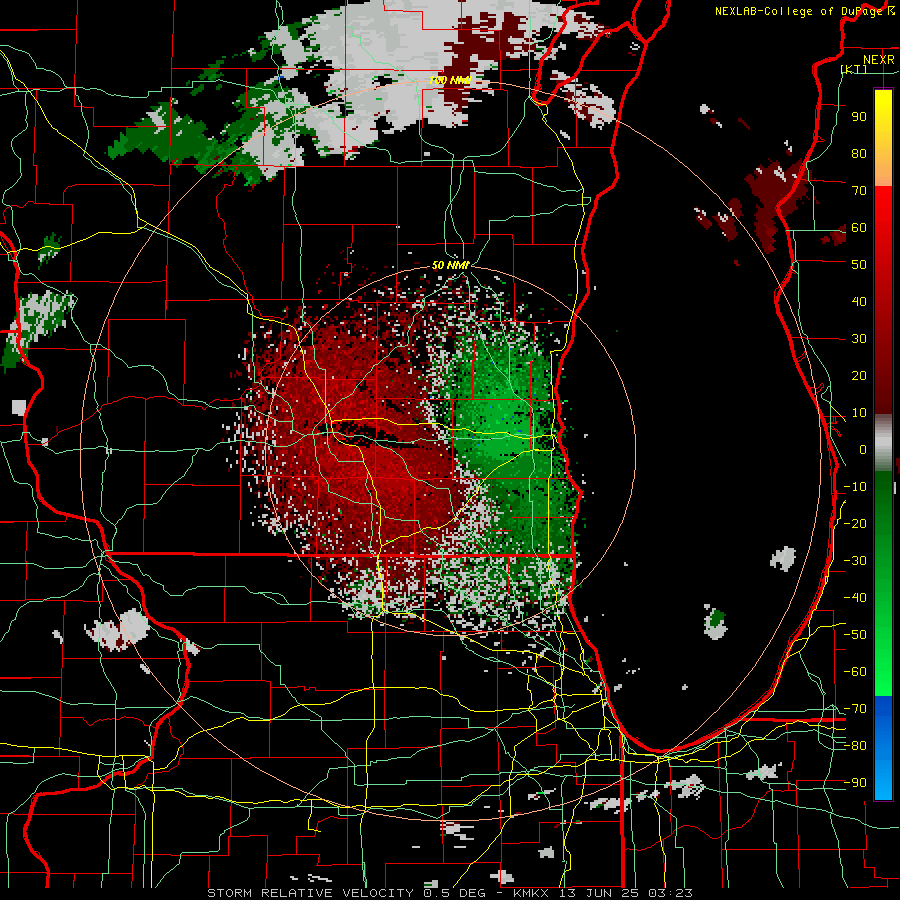This screenshot has height=900, width=900.
Task: Click the STORM RELATIVE VELOCITY footer caption
Action: 449,893
